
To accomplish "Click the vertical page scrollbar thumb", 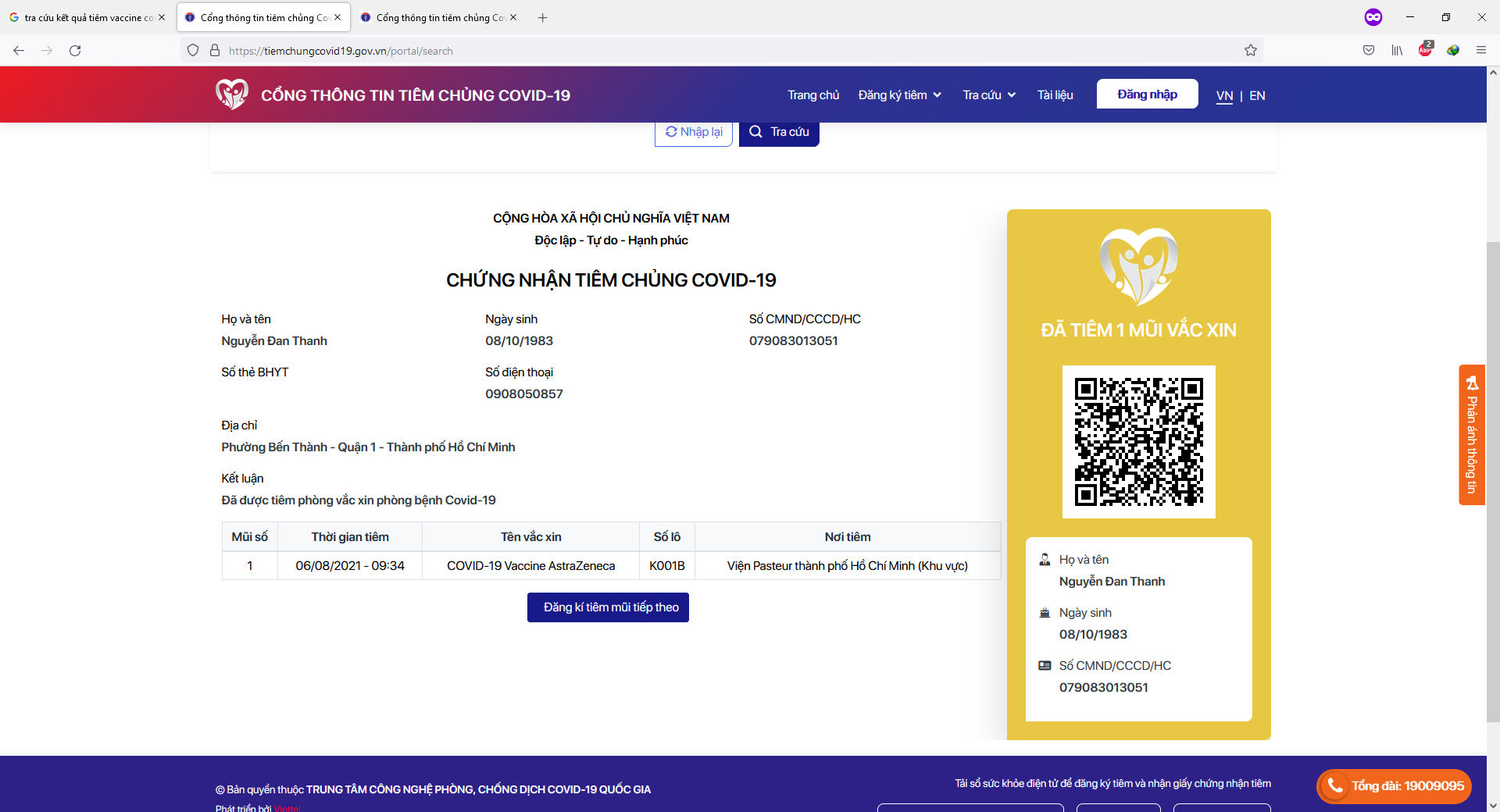I will point(1493,483).
